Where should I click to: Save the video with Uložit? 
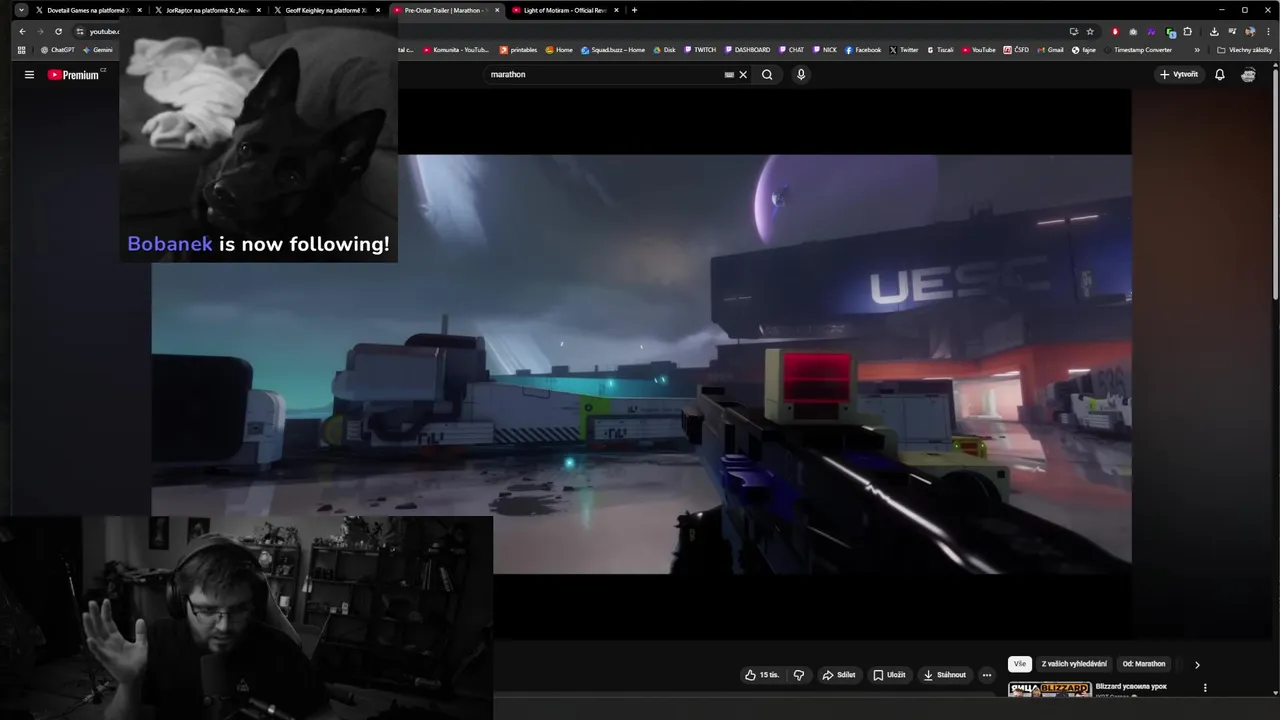pos(889,675)
